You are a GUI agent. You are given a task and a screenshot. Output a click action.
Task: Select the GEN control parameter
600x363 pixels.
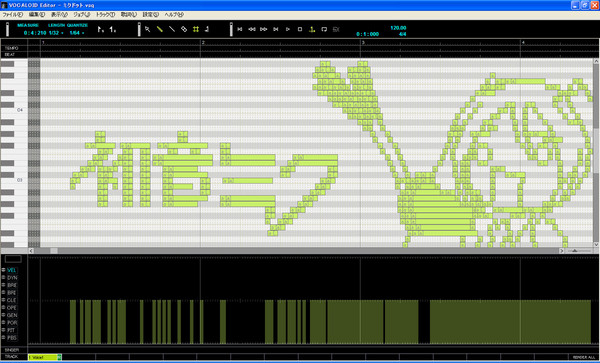[11, 315]
